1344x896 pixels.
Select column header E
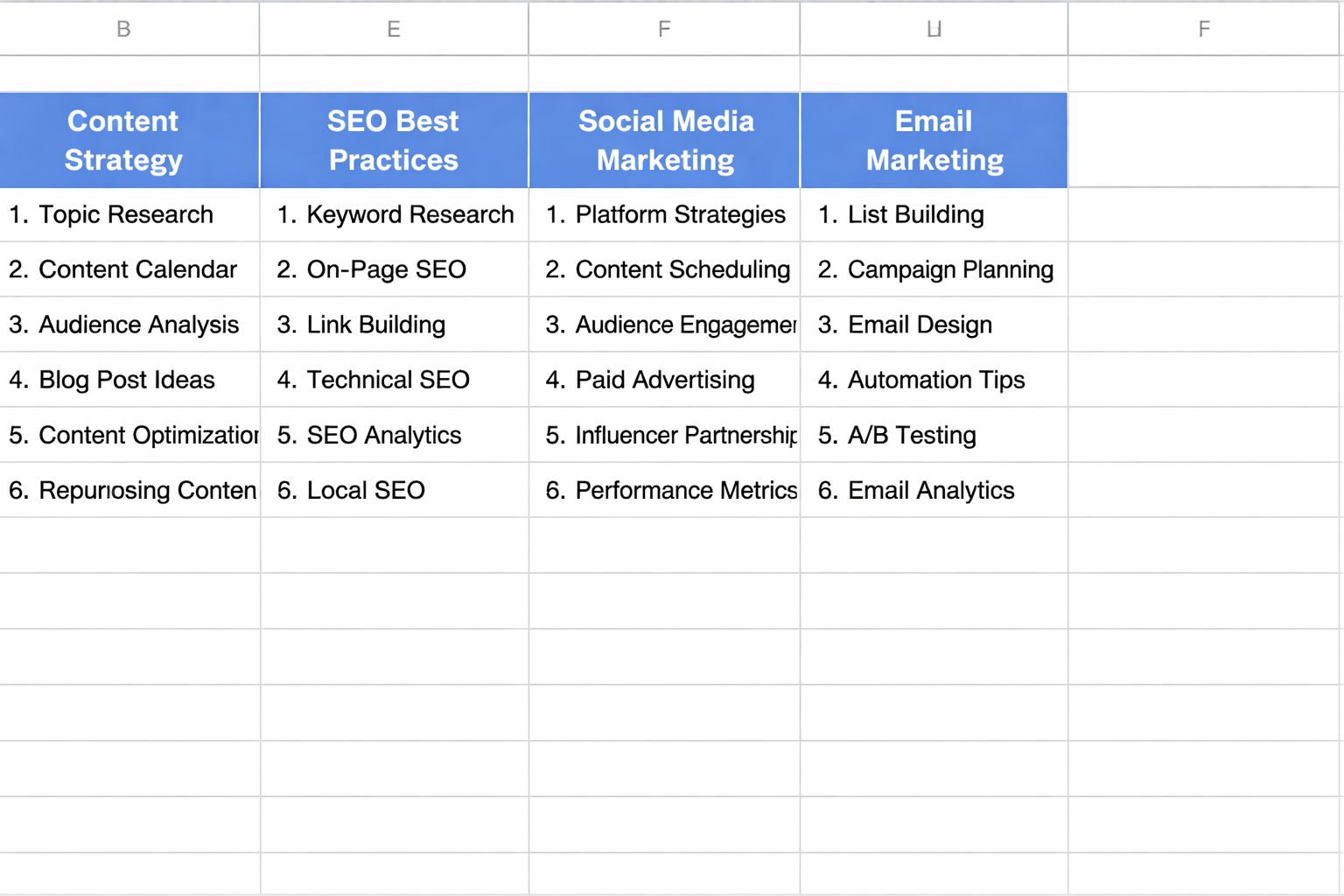393,28
